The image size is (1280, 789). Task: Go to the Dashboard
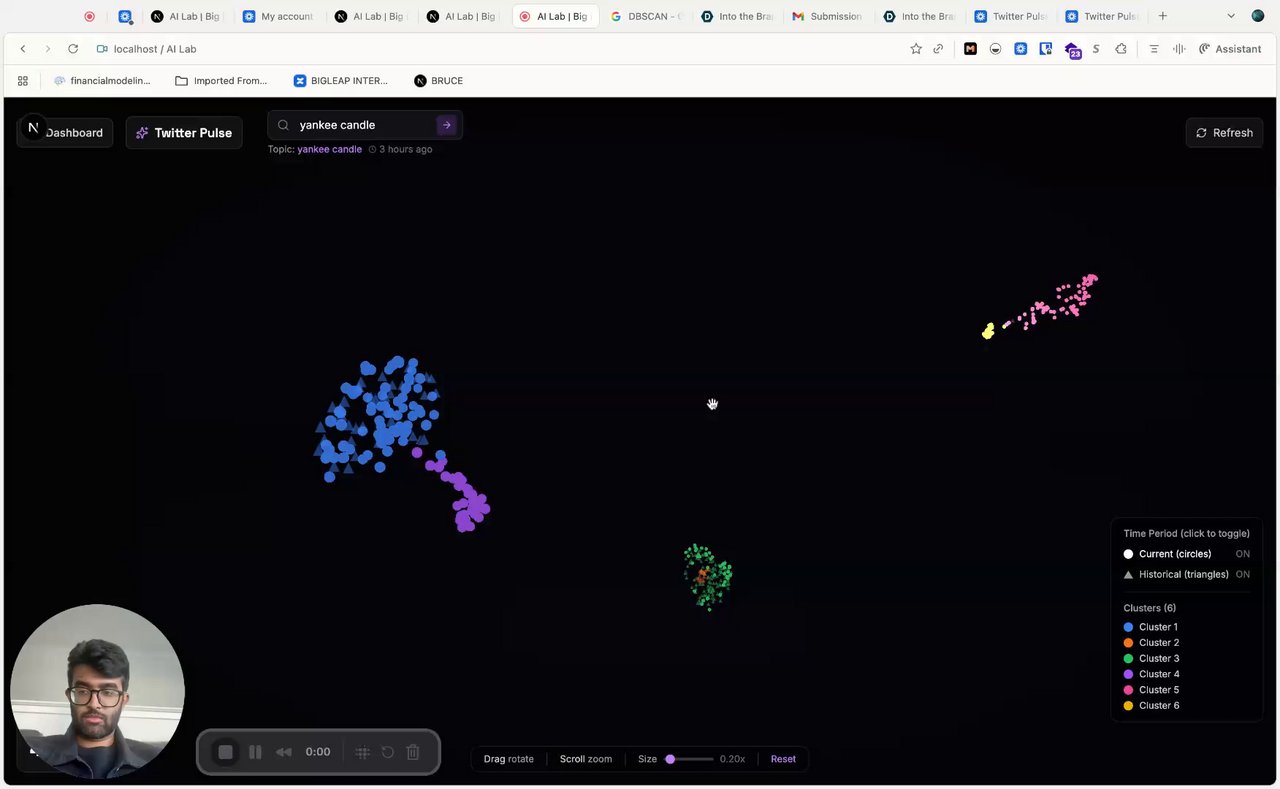pyautogui.click(x=65, y=133)
